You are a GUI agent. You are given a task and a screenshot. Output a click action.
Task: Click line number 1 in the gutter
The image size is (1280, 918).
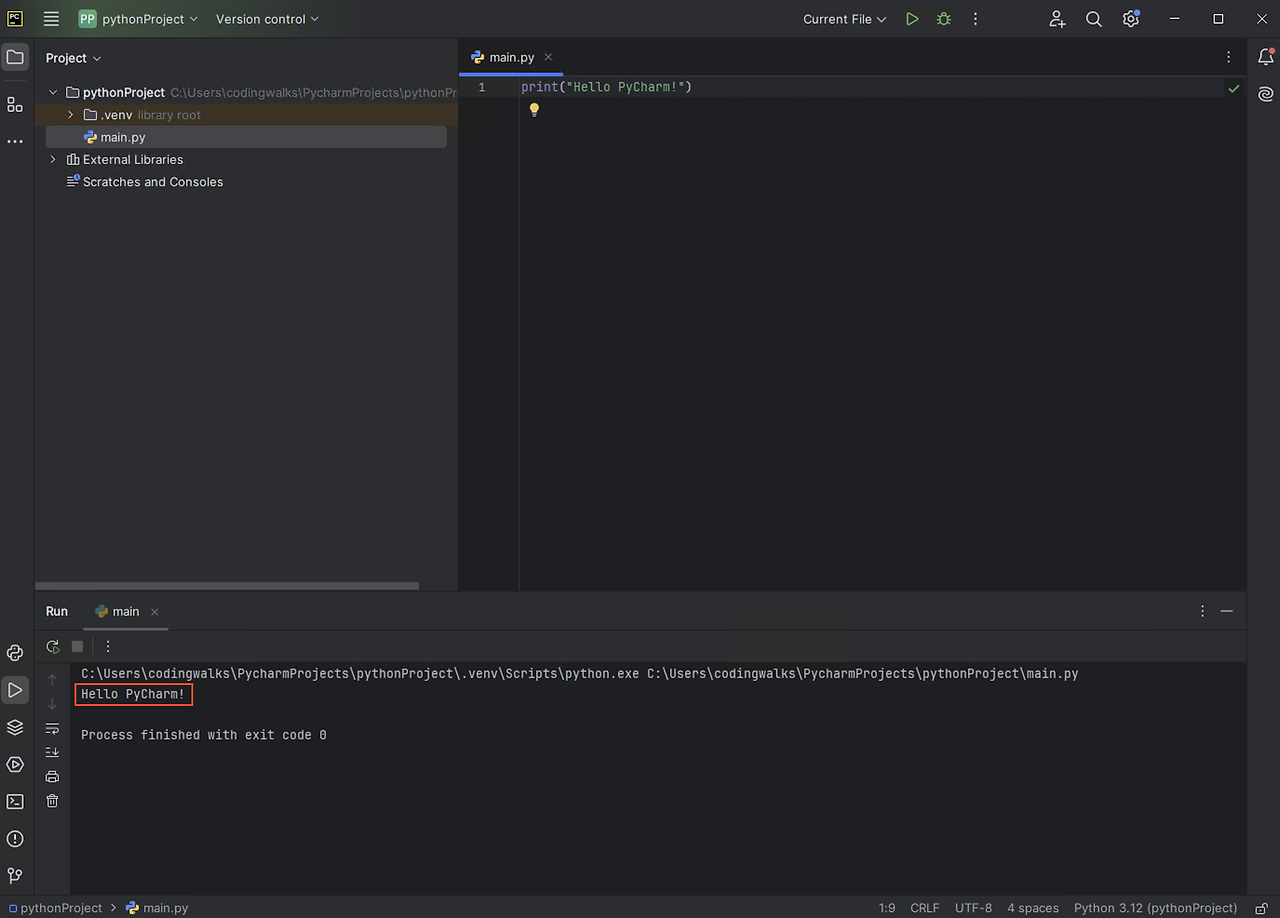tap(481, 87)
